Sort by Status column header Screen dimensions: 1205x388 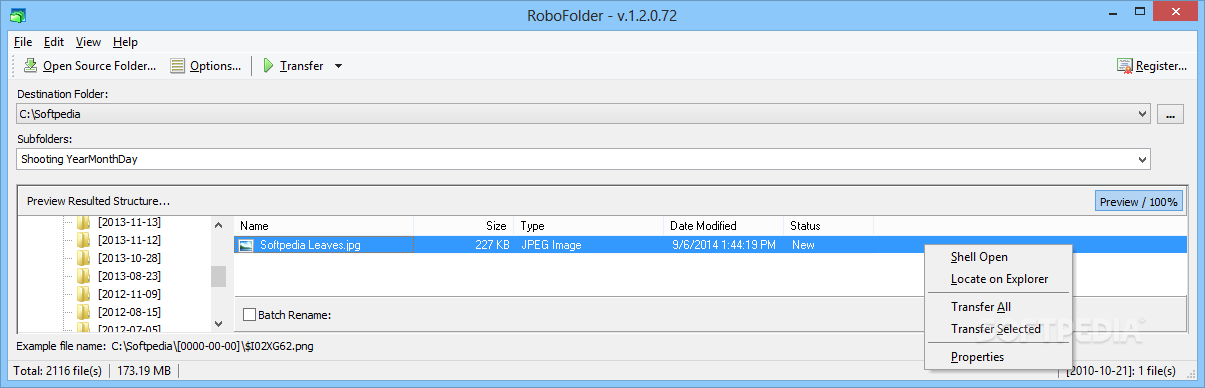coord(829,226)
